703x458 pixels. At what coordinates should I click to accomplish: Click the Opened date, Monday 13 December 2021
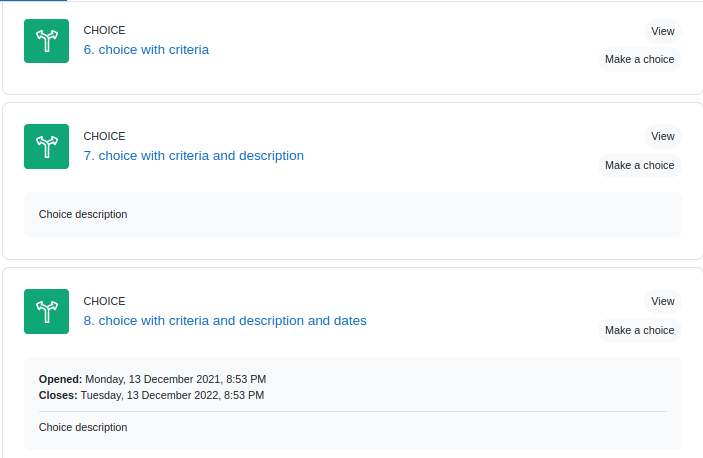(x=176, y=379)
